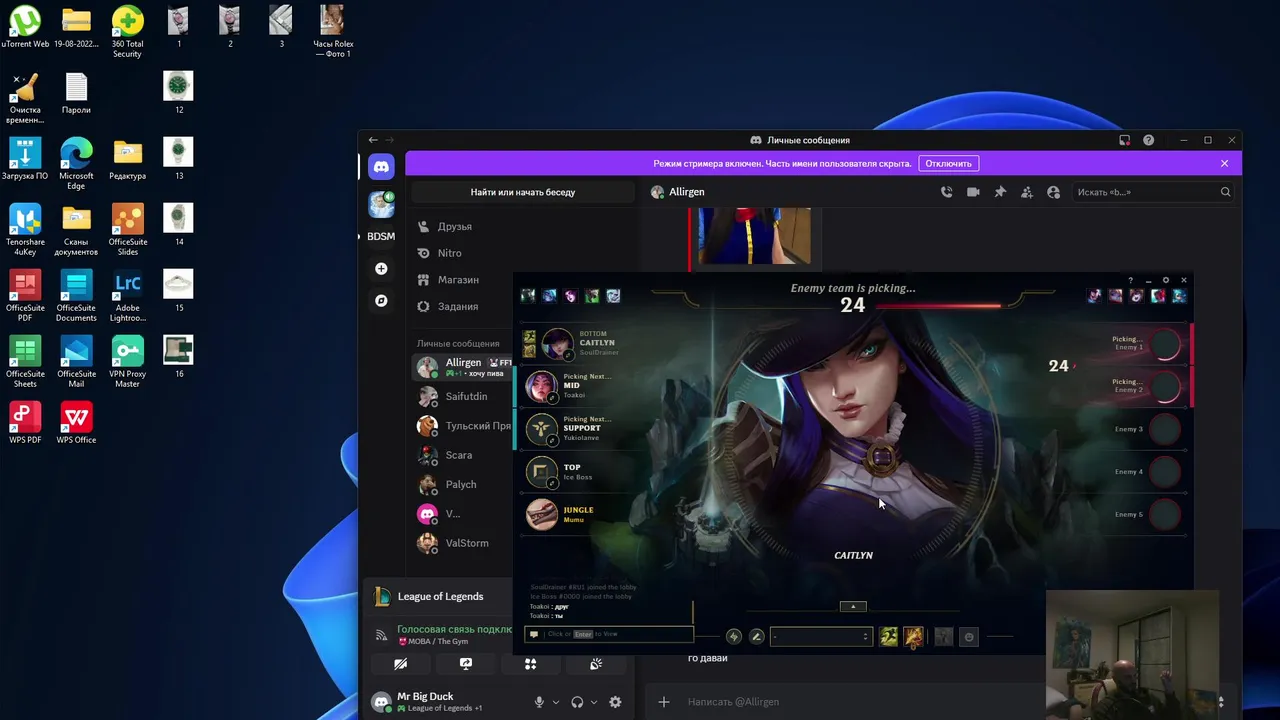Open soundboard in Discord voice panel

596,664
